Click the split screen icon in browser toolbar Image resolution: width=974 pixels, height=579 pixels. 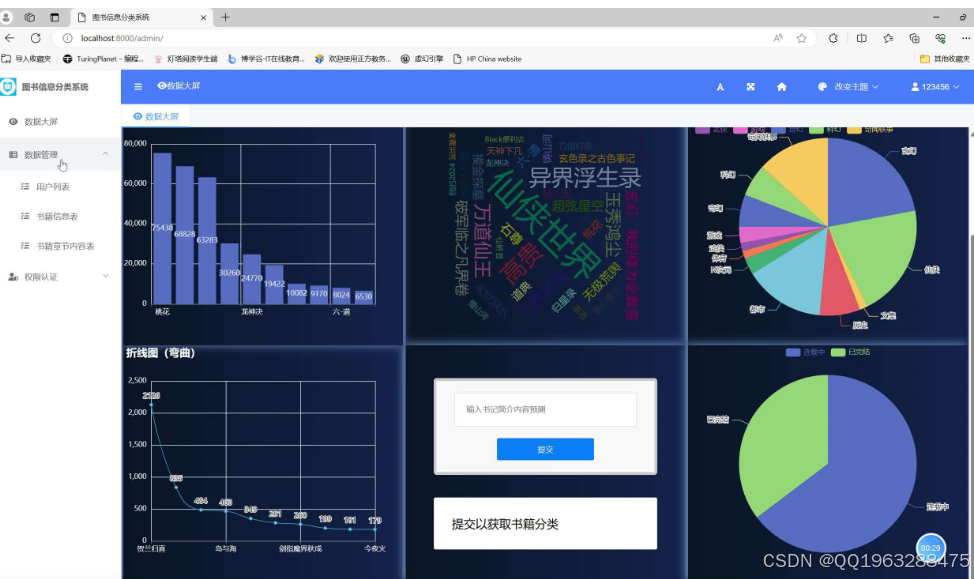(862, 38)
